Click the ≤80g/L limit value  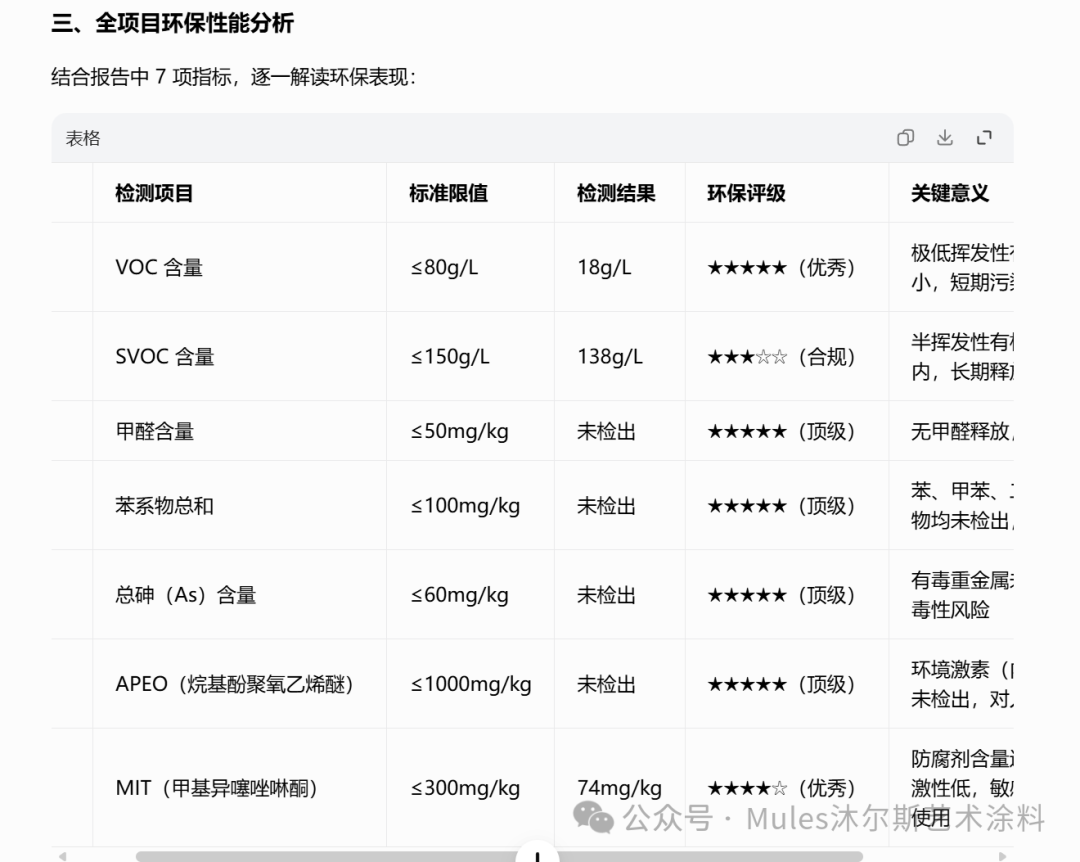(444, 267)
